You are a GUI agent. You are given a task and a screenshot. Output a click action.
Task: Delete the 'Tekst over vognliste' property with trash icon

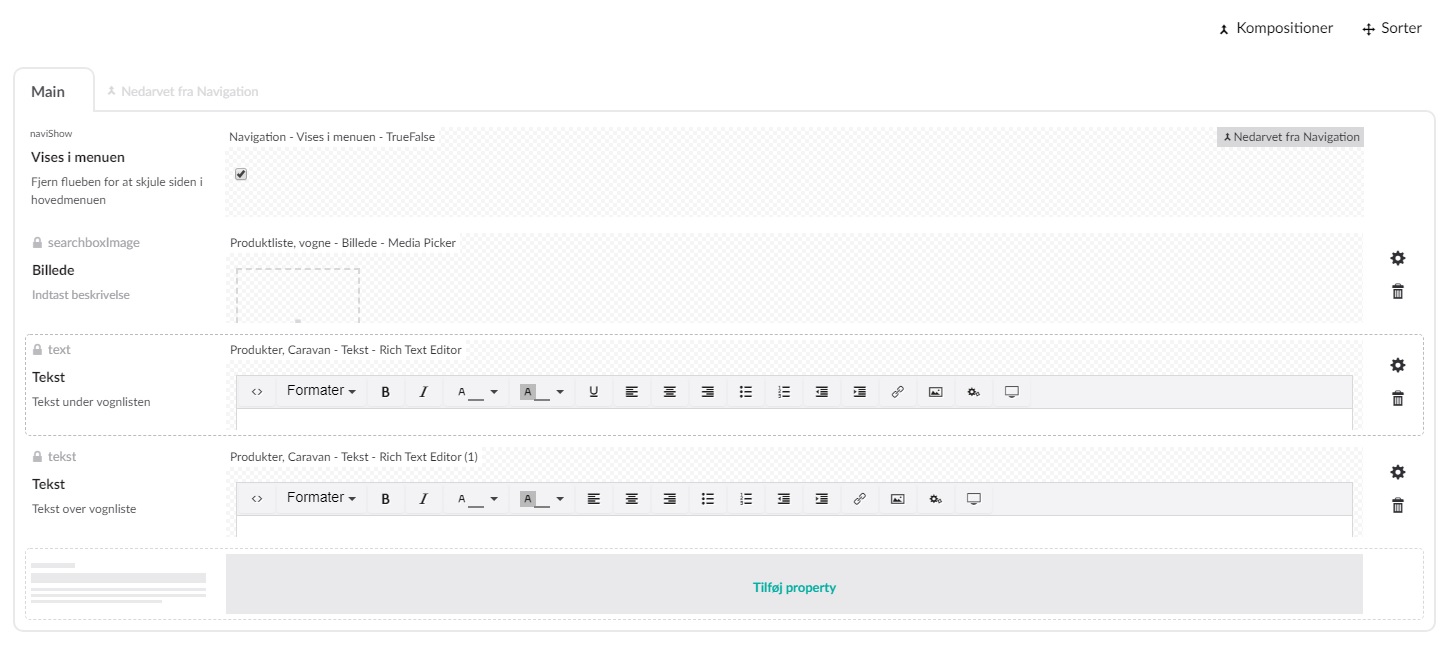pyautogui.click(x=1397, y=506)
